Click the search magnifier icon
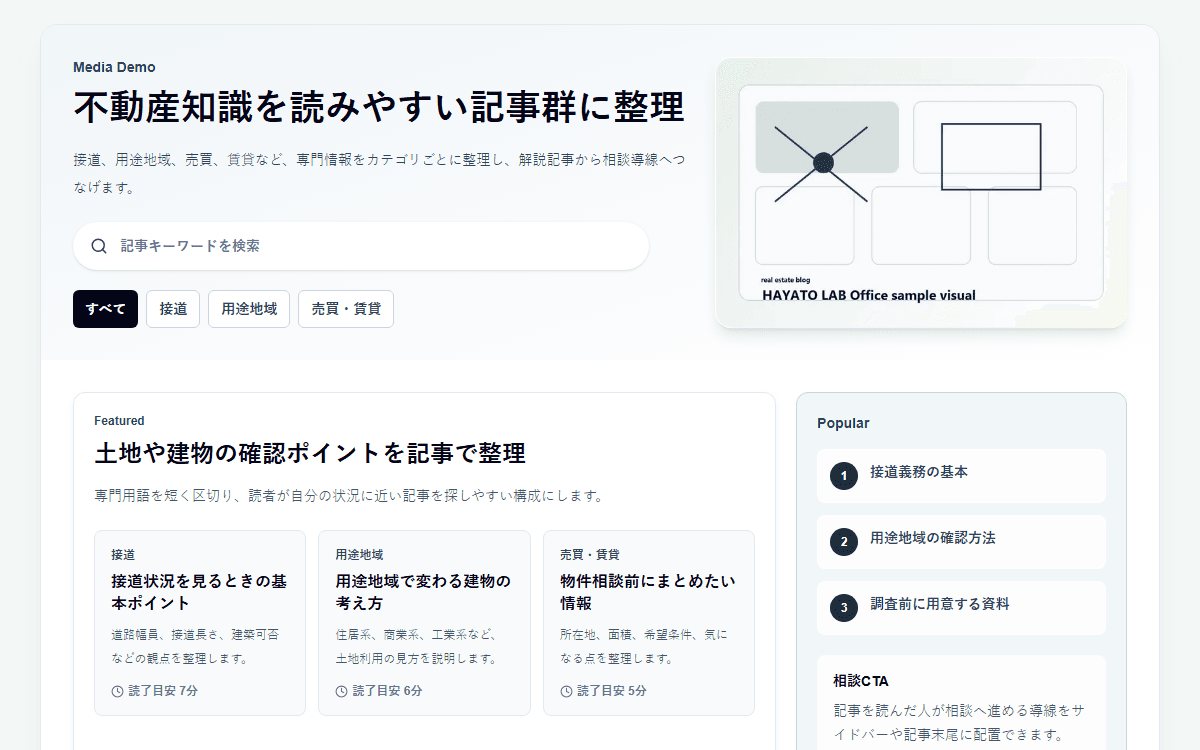The width and height of the screenshot is (1200, 750). pyautogui.click(x=99, y=246)
